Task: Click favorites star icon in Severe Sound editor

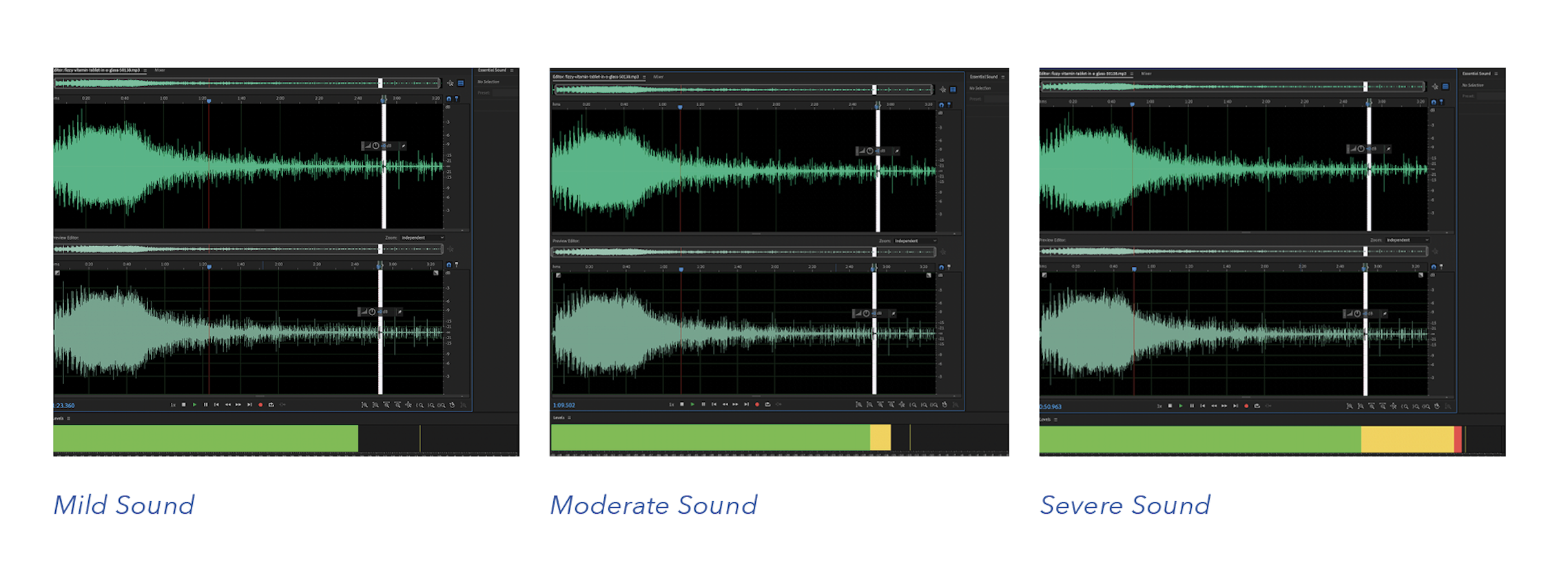Action: tap(1435, 86)
